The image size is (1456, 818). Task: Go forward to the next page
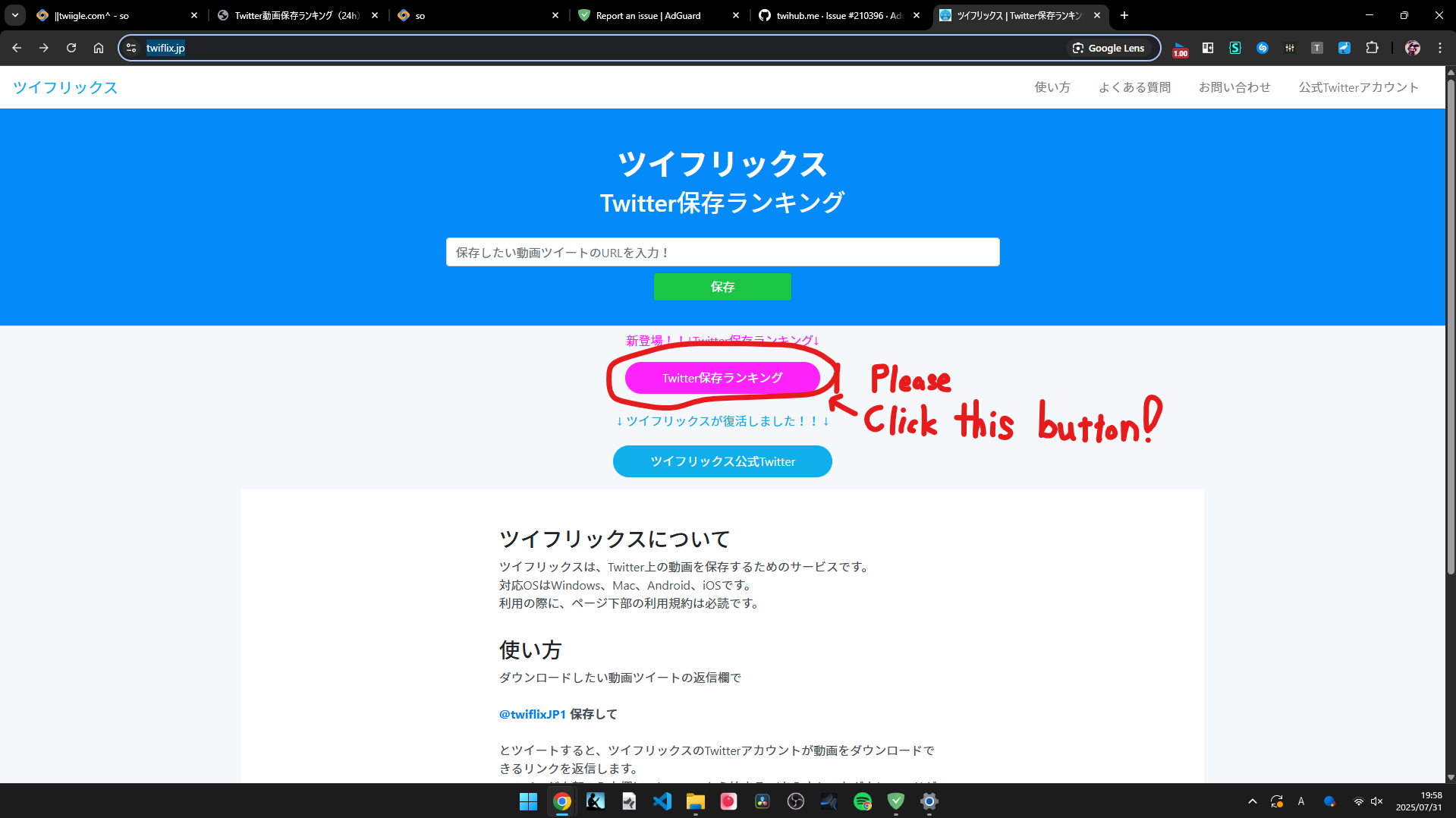click(44, 48)
